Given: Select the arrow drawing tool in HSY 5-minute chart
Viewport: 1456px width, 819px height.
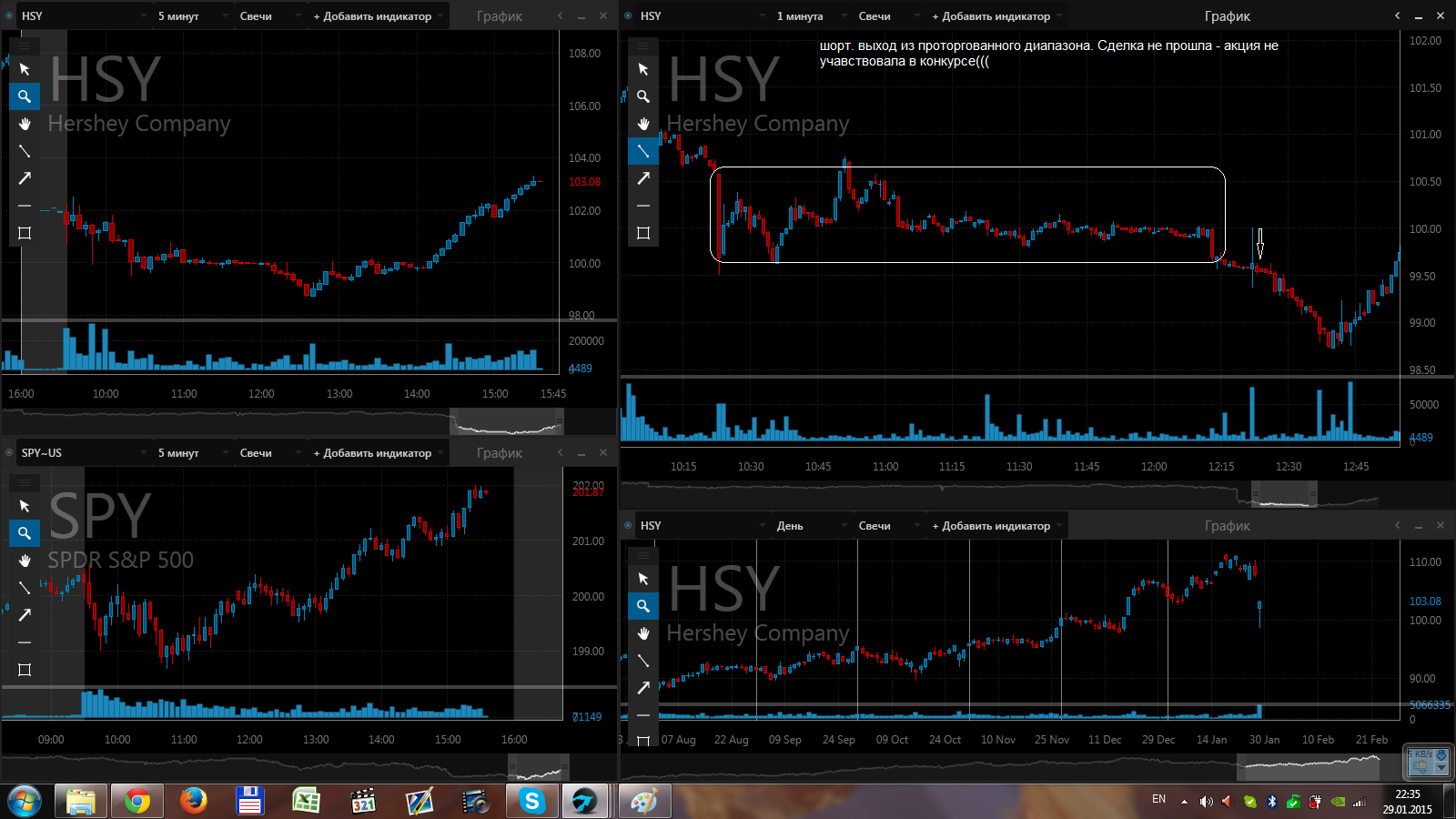Looking at the screenshot, I should pyautogui.click(x=25, y=178).
